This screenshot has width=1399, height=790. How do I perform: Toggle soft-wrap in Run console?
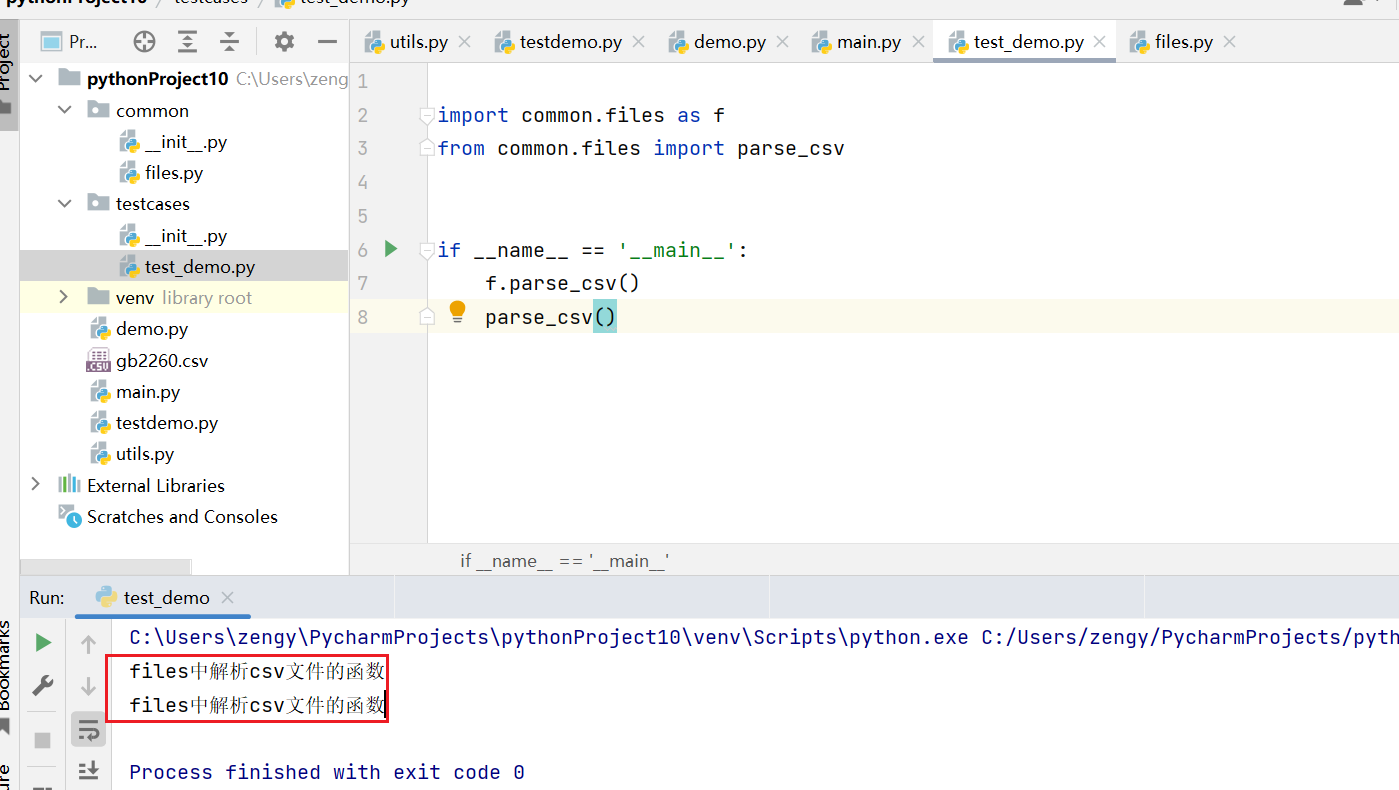(88, 730)
